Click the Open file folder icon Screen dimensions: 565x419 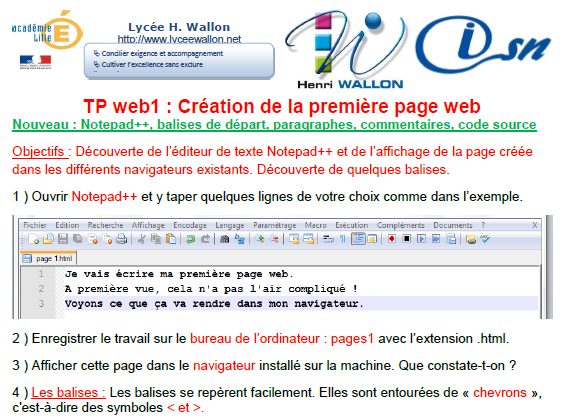pyautogui.click(x=48, y=239)
